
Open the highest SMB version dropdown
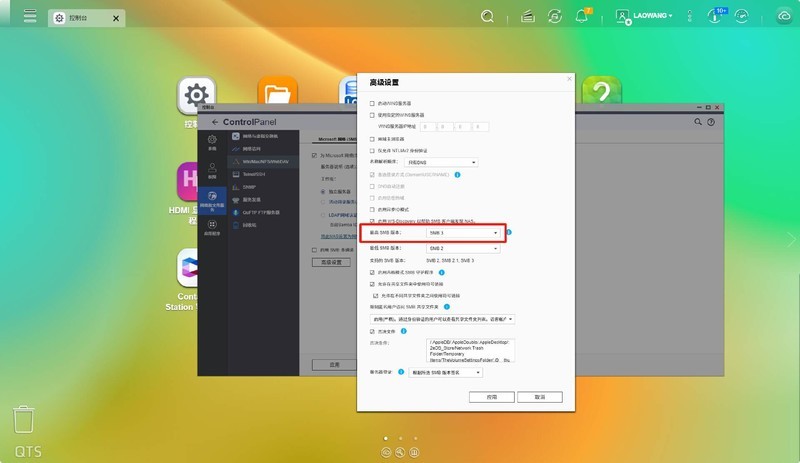[x=463, y=233]
